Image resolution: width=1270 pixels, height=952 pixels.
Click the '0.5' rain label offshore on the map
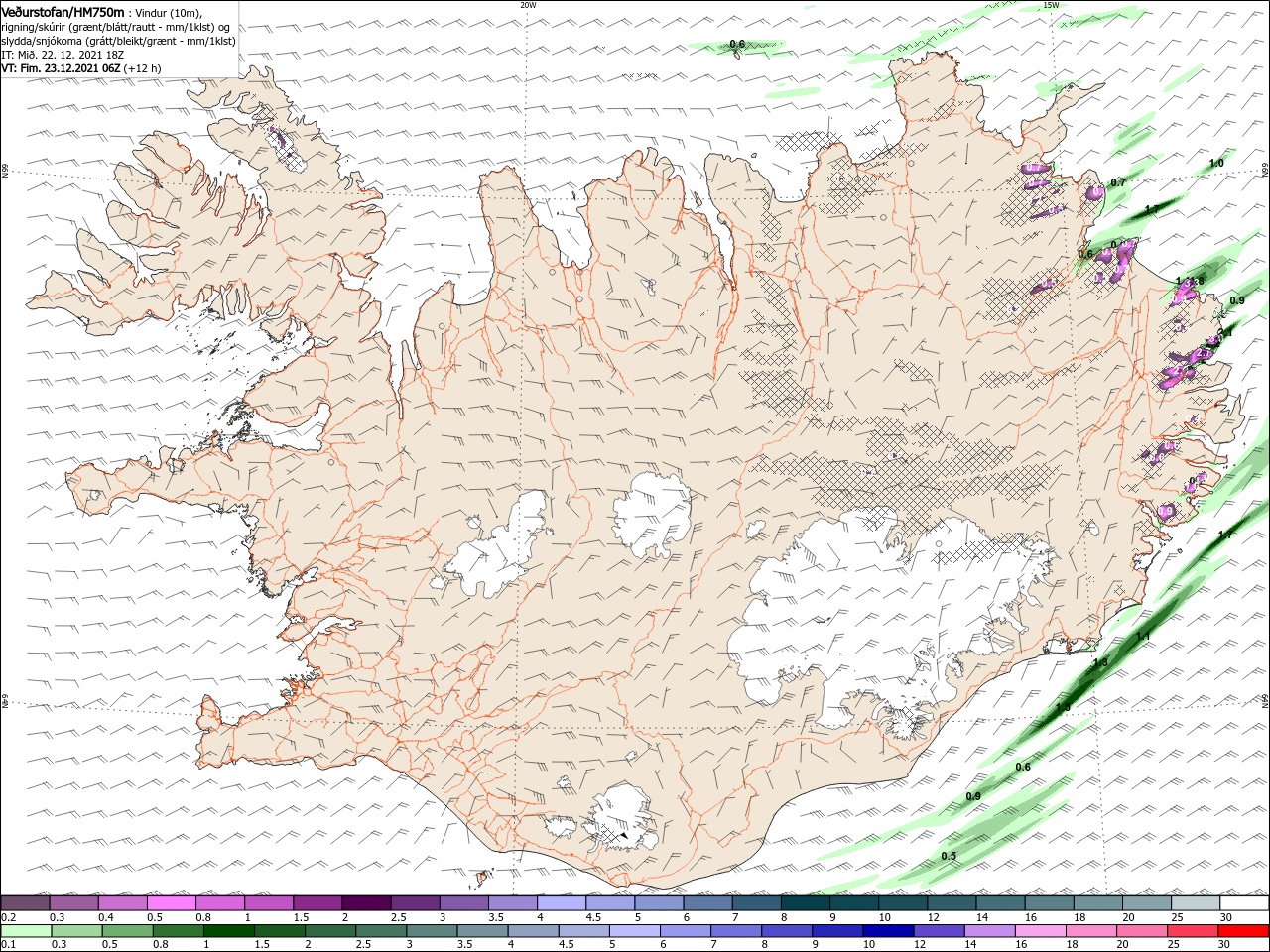coord(949,856)
